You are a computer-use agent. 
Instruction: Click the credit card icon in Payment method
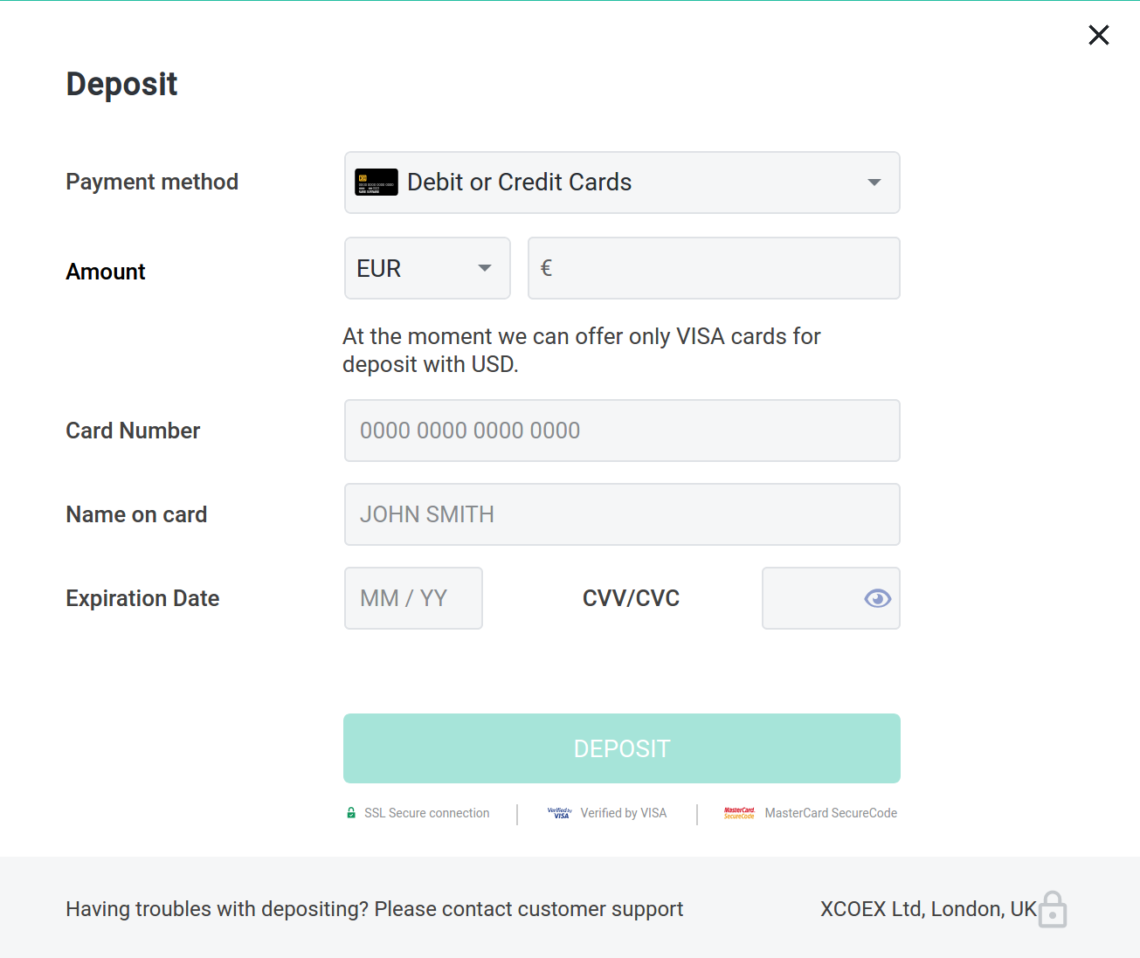tap(376, 182)
